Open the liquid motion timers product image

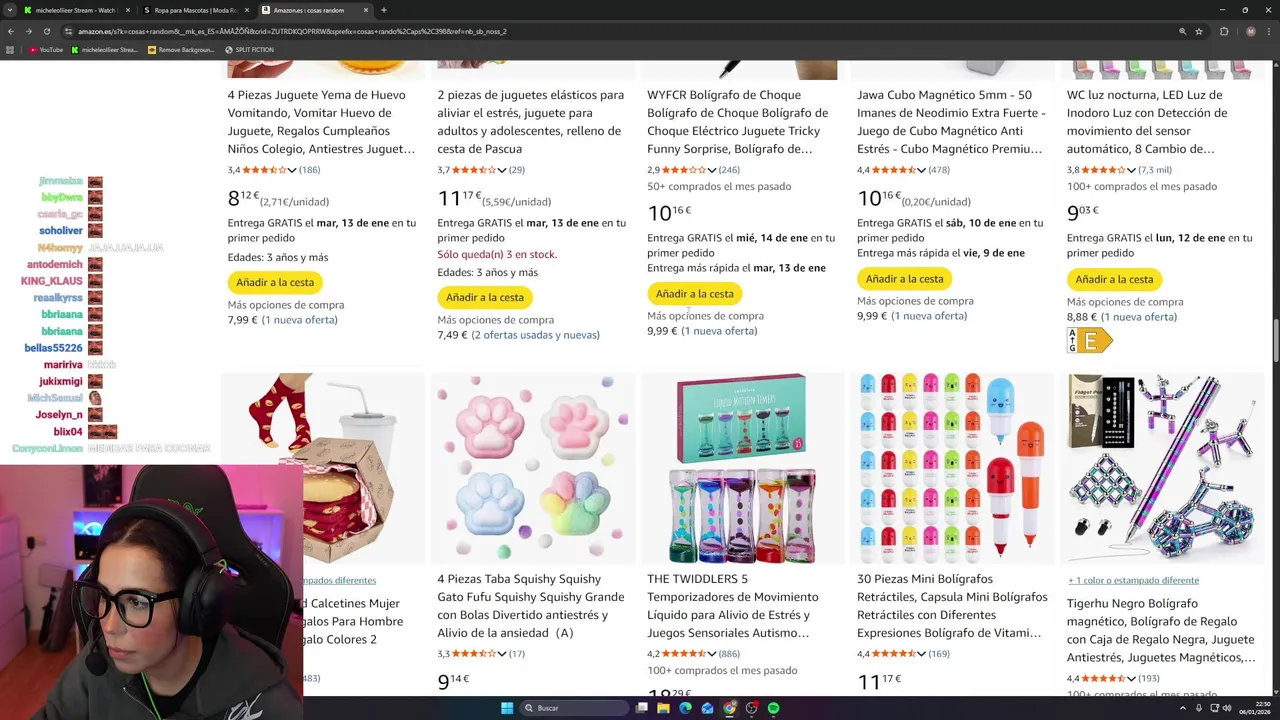pos(741,468)
